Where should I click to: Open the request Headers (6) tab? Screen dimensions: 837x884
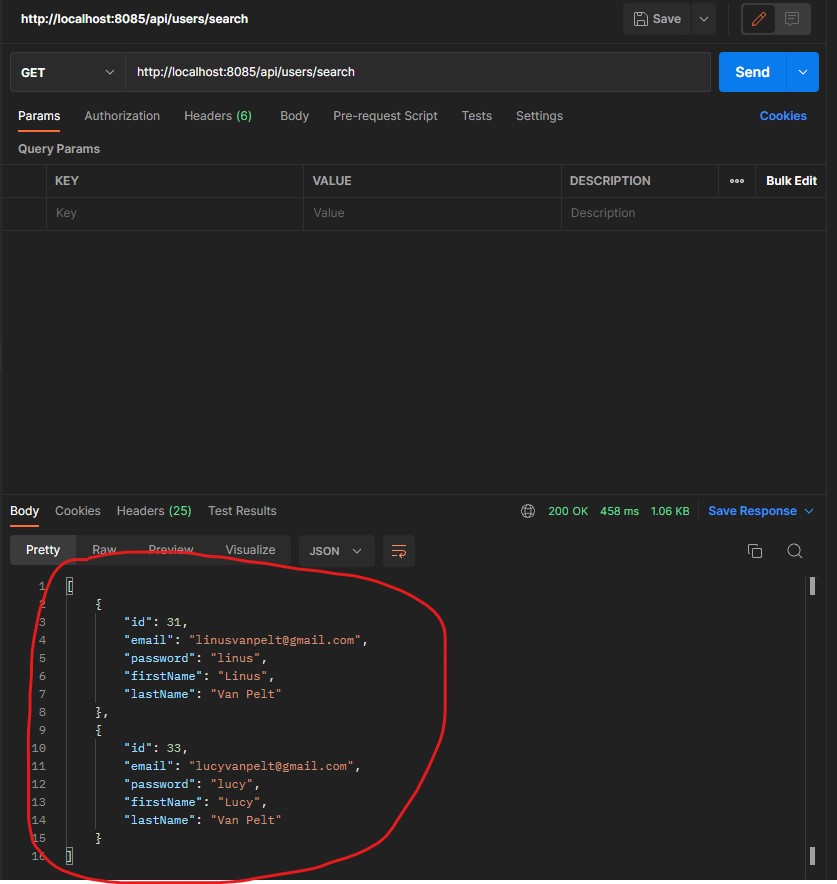coord(218,116)
